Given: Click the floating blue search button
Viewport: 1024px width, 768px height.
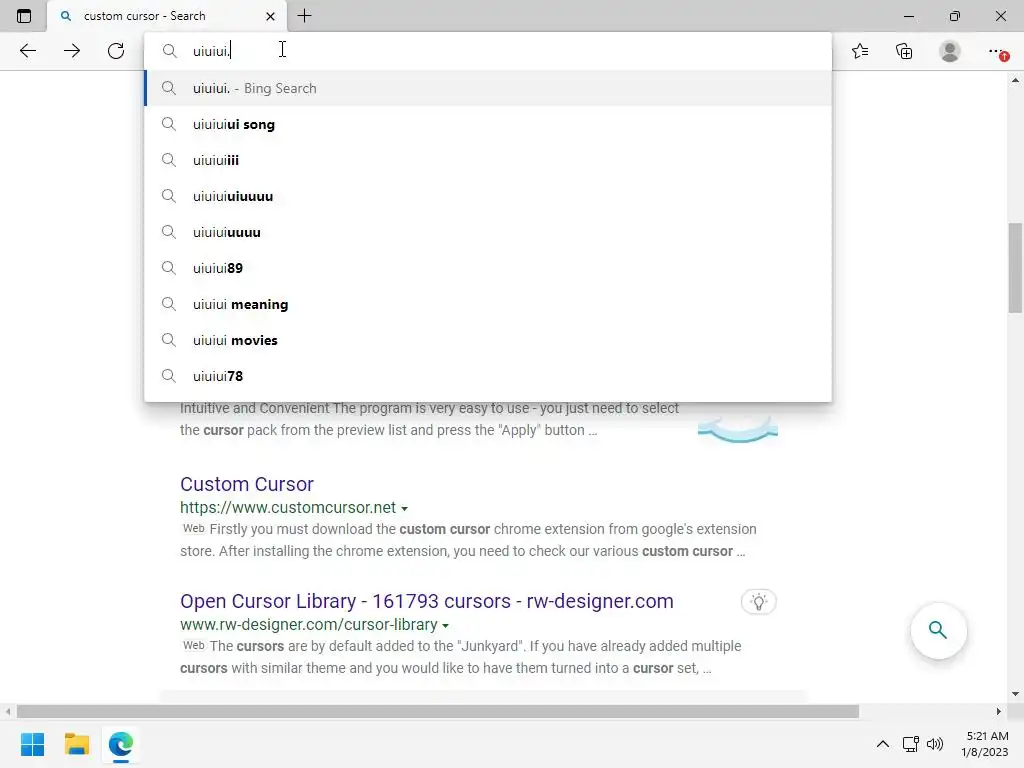Looking at the screenshot, I should 938,630.
